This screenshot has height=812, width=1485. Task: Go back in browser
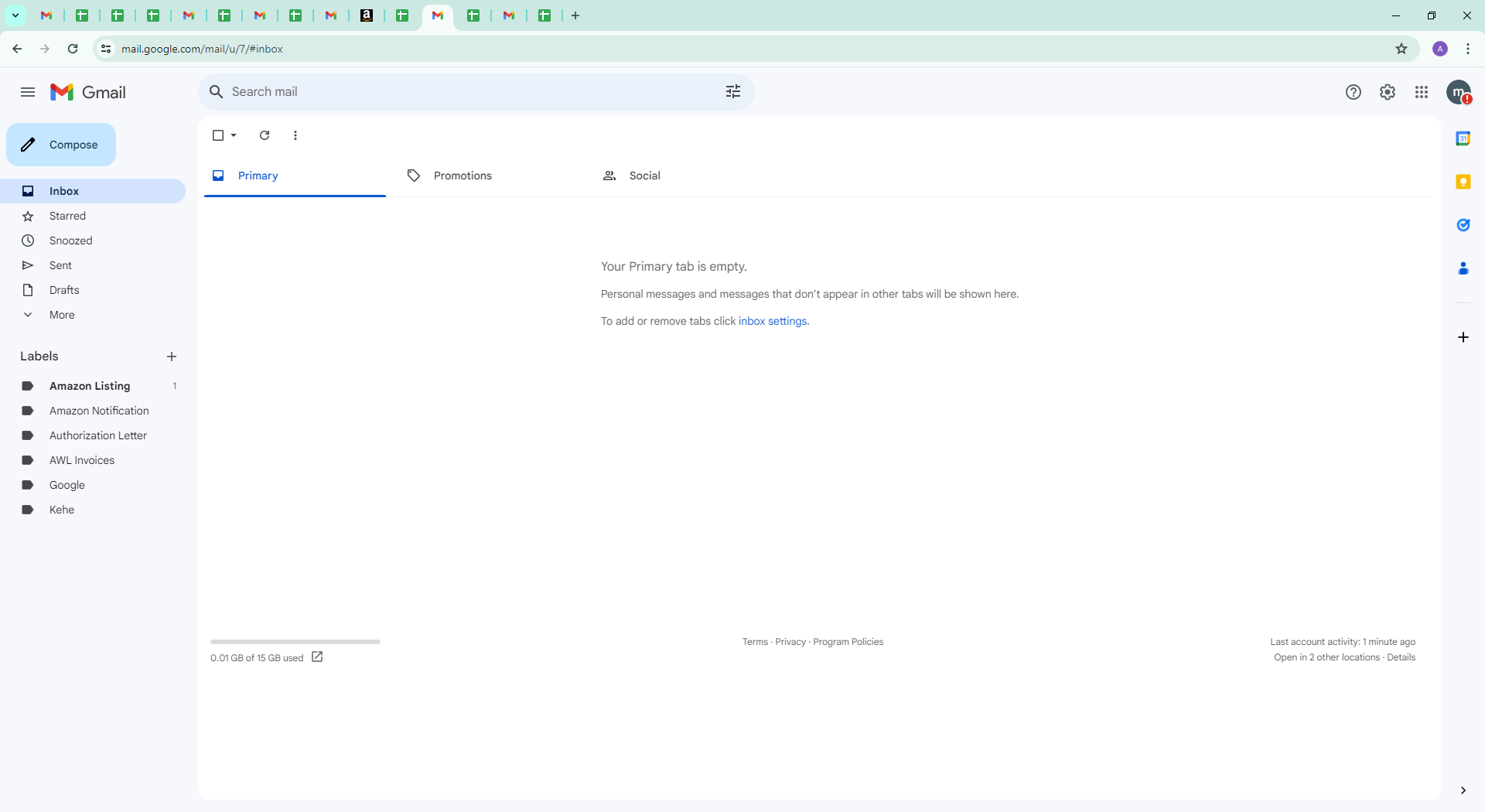pyautogui.click(x=17, y=49)
